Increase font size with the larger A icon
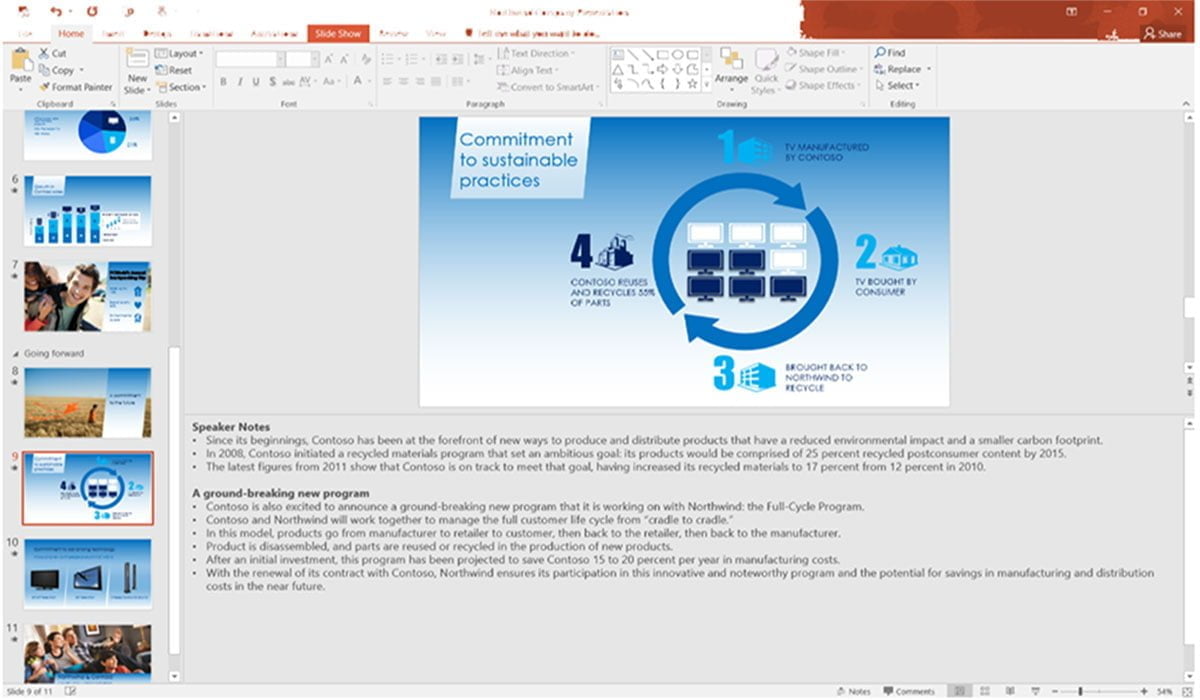 [x=330, y=59]
